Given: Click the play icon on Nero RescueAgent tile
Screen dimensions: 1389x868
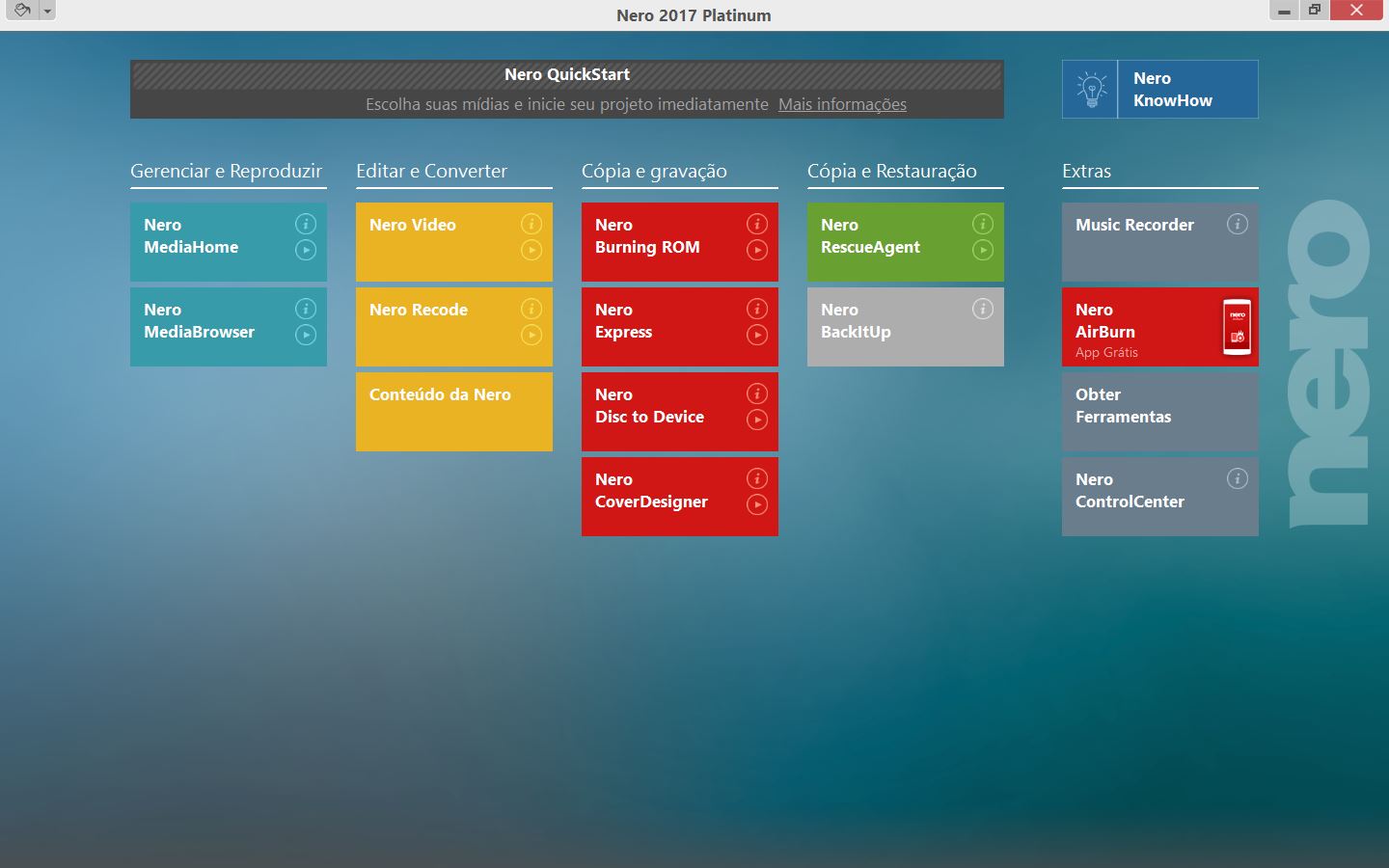Looking at the screenshot, I should point(983,251).
